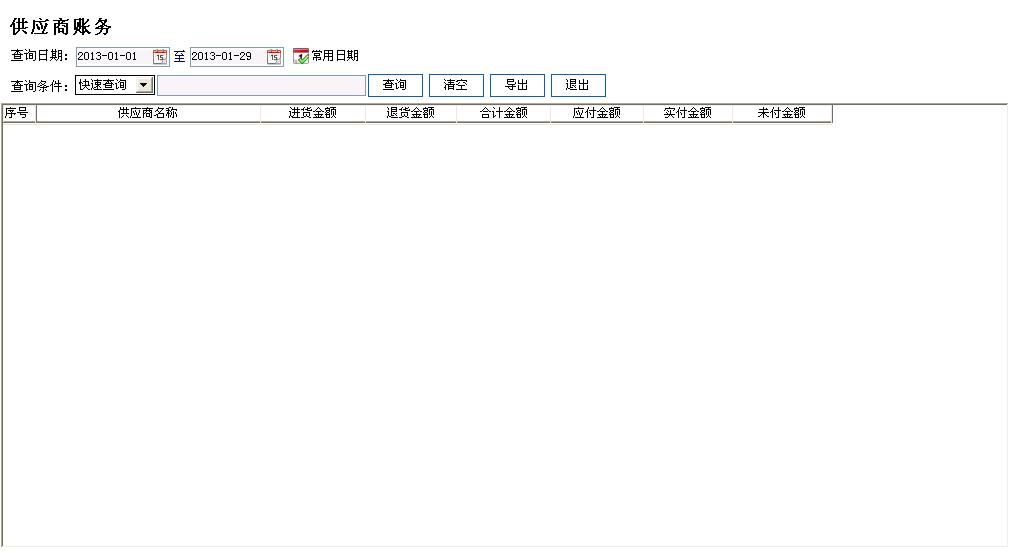The height and width of the screenshot is (553, 1010).
Task: Sort by 合计金额 column header
Action: (x=504, y=113)
